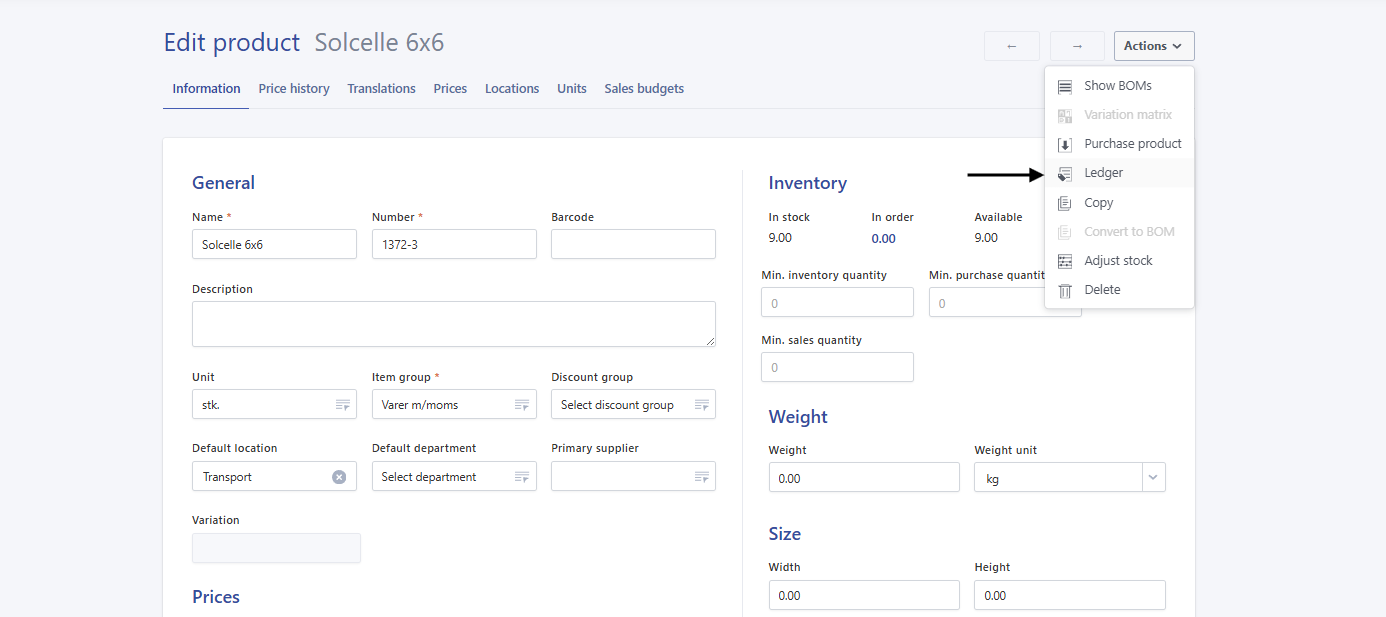Open the Locations tab
The width and height of the screenshot is (1386, 617).
pyautogui.click(x=512, y=89)
